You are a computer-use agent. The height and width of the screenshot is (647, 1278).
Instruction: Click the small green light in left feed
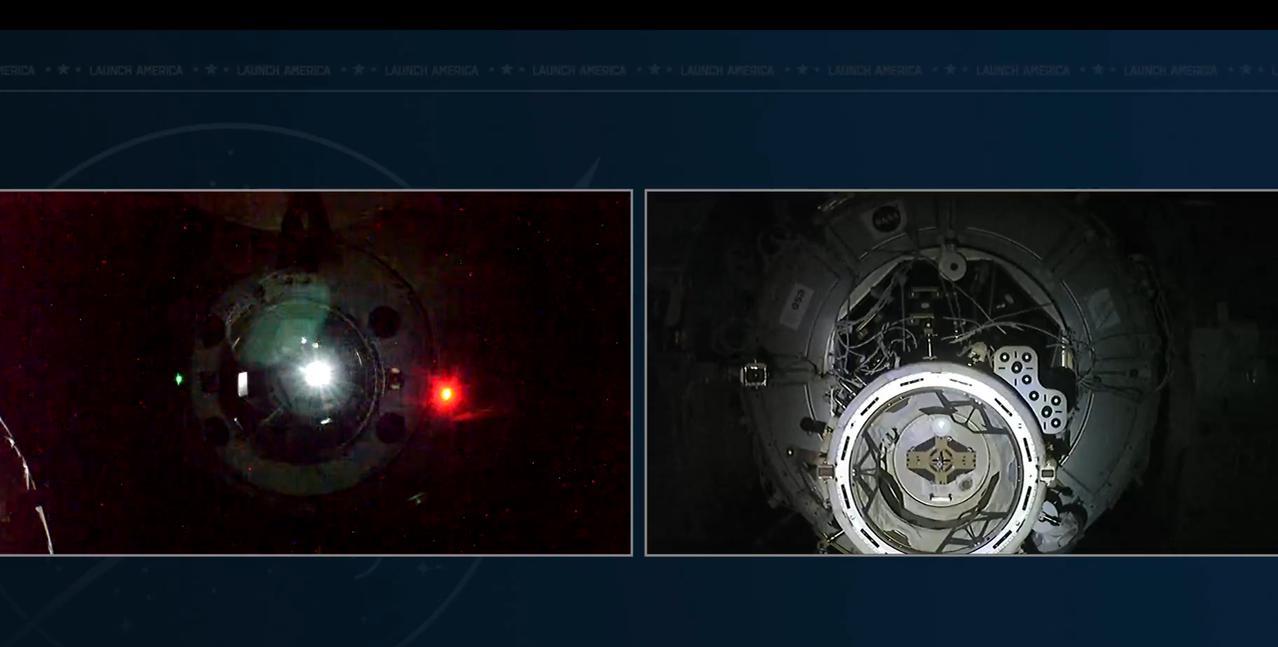(179, 379)
